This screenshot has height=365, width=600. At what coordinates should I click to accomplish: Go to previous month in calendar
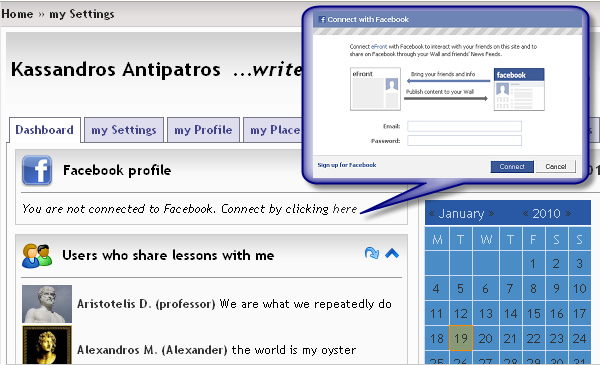click(432, 213)
